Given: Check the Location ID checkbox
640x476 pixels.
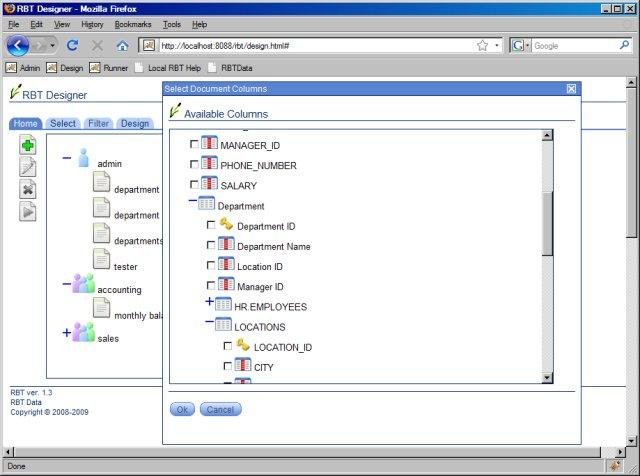Looking at the screenshot, I should pyautogui.click(x=211, y=265).
